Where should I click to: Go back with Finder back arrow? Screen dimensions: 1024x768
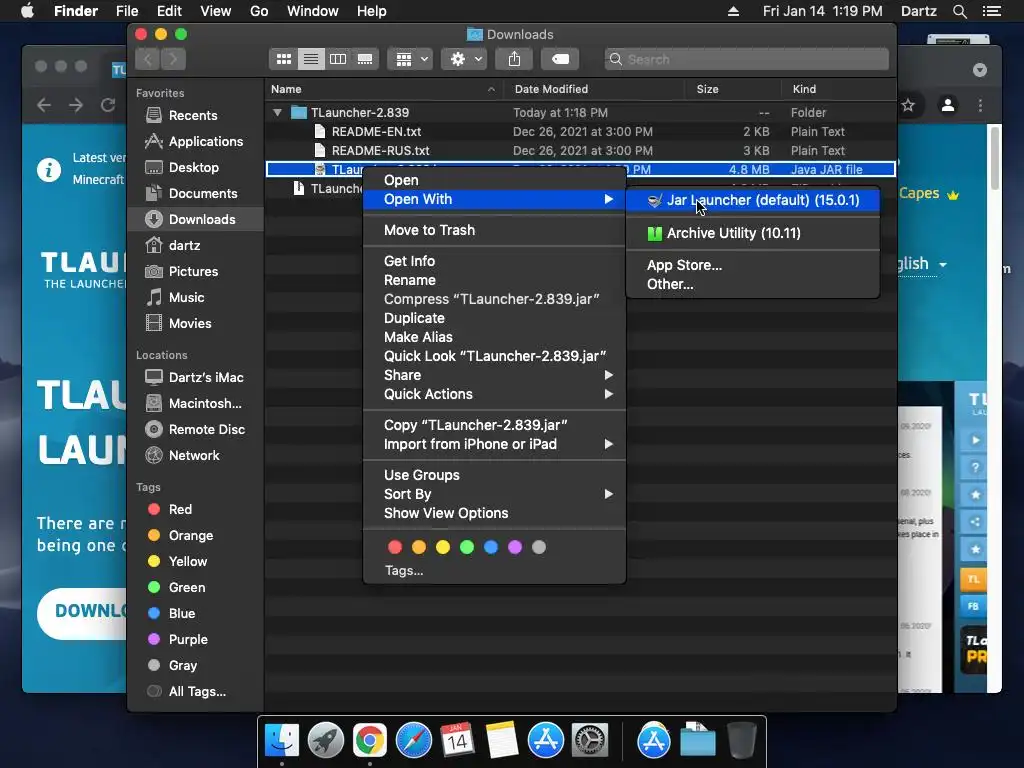coord(148,59)
